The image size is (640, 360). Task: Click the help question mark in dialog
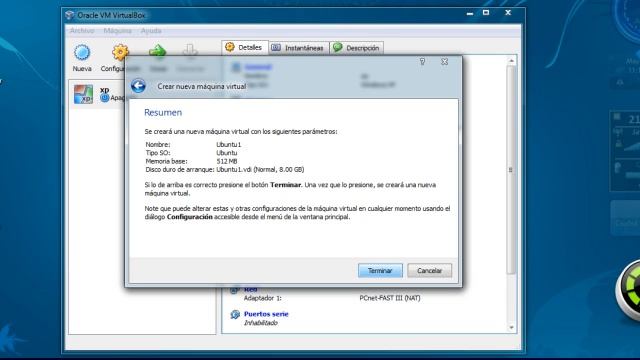[x=422, y=62]
